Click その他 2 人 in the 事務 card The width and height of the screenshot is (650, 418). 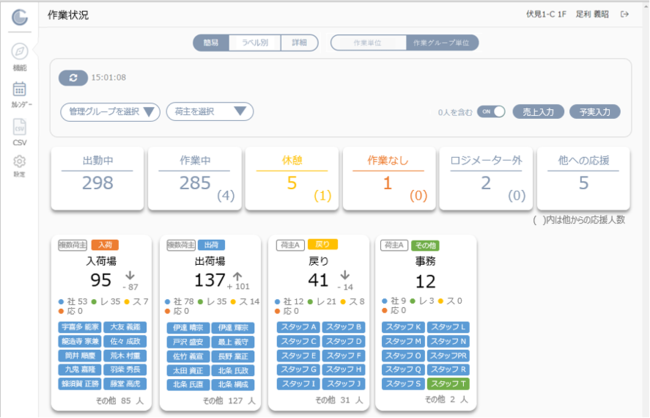446,400
